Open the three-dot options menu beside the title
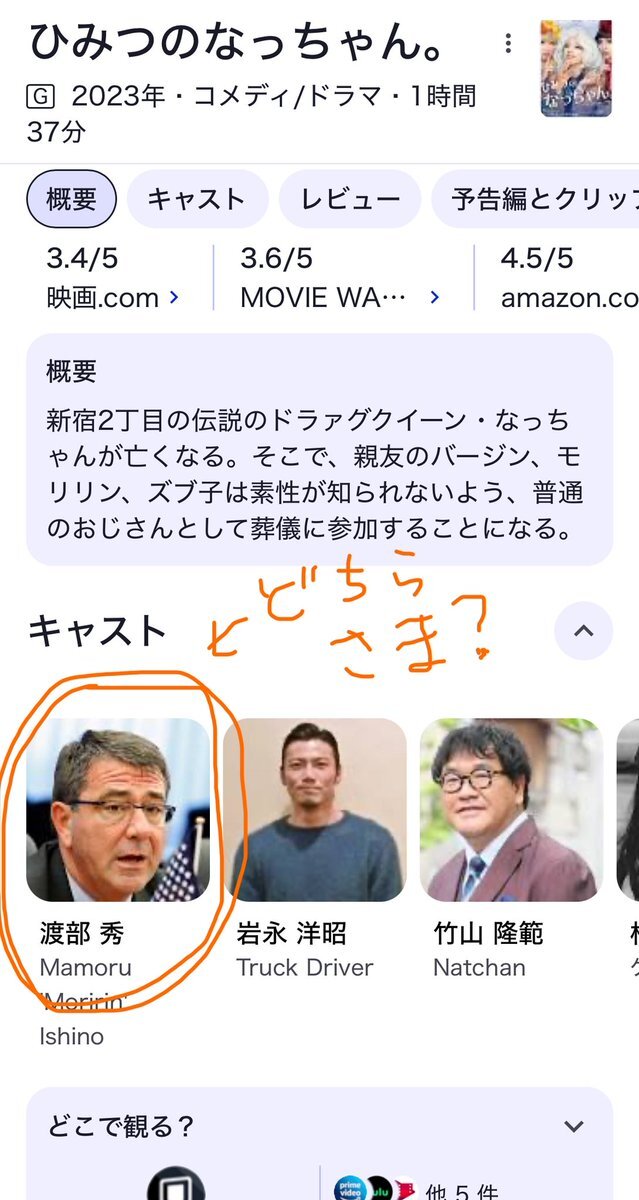This screenshot has width=639, height=1200. pyautogui.click(x=508, y=43)
